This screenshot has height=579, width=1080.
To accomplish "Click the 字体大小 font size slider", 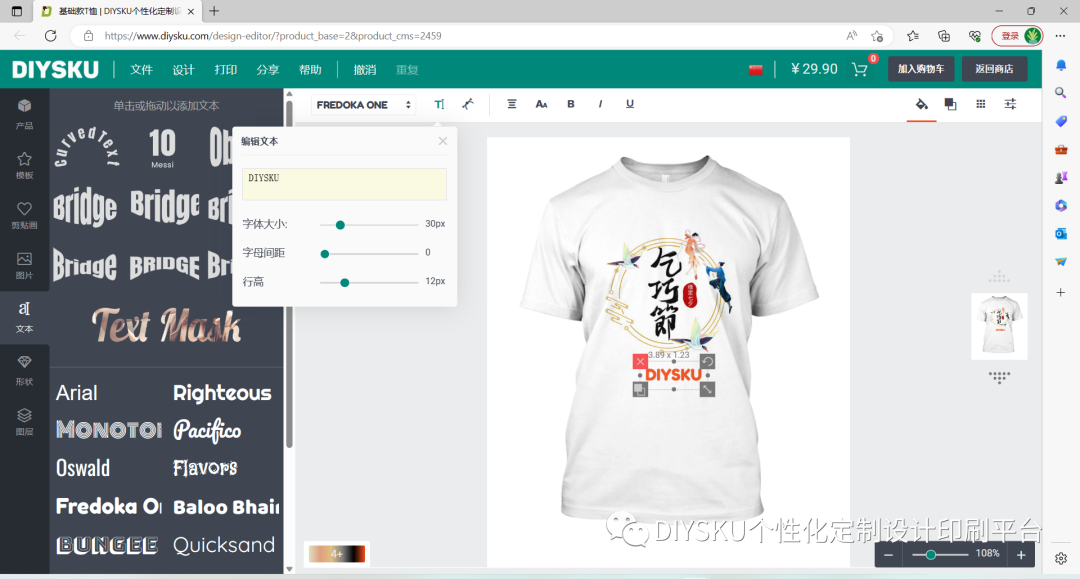I will (369, 224).
